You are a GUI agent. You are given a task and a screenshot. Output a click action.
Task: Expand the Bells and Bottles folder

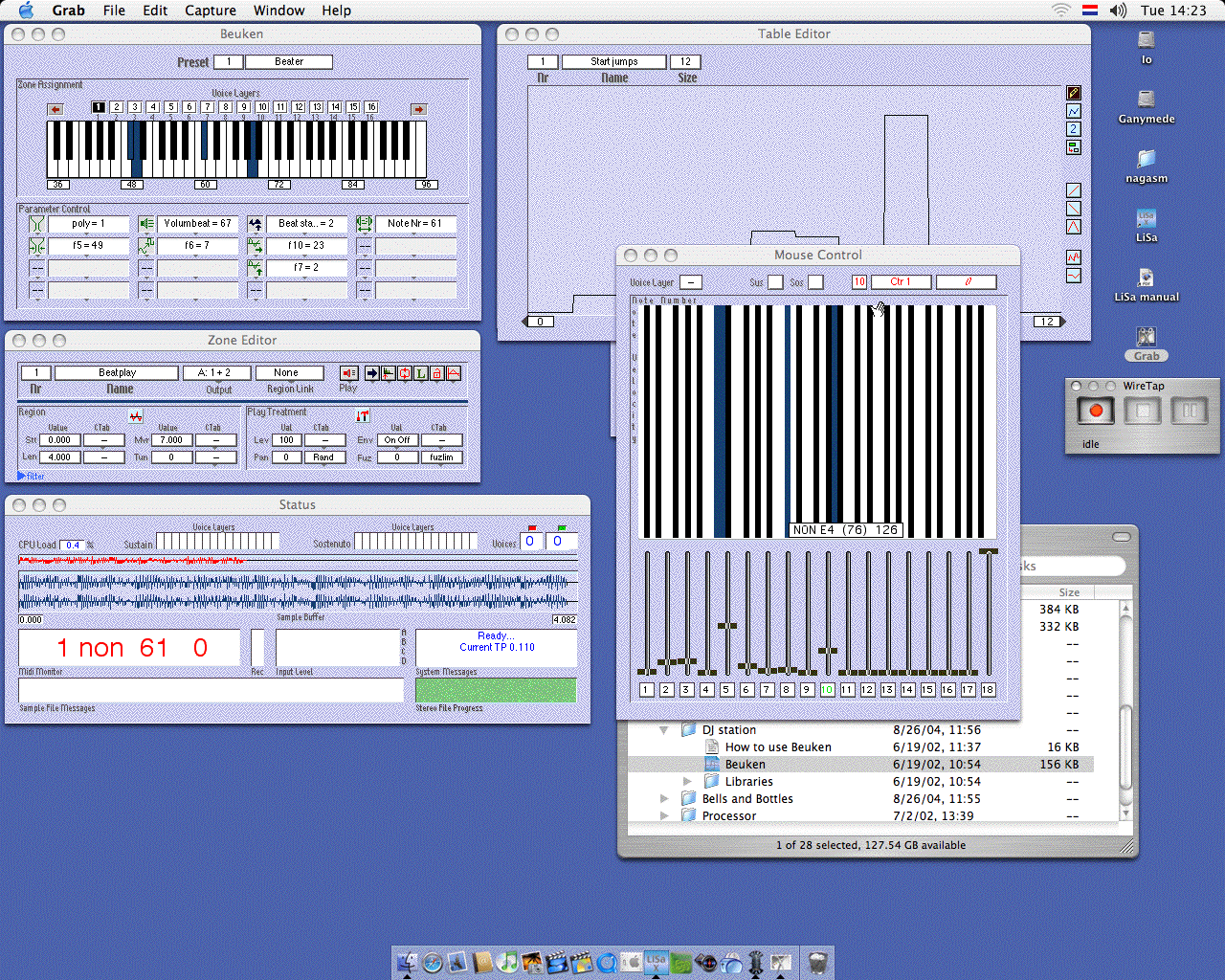click(664, 799)
